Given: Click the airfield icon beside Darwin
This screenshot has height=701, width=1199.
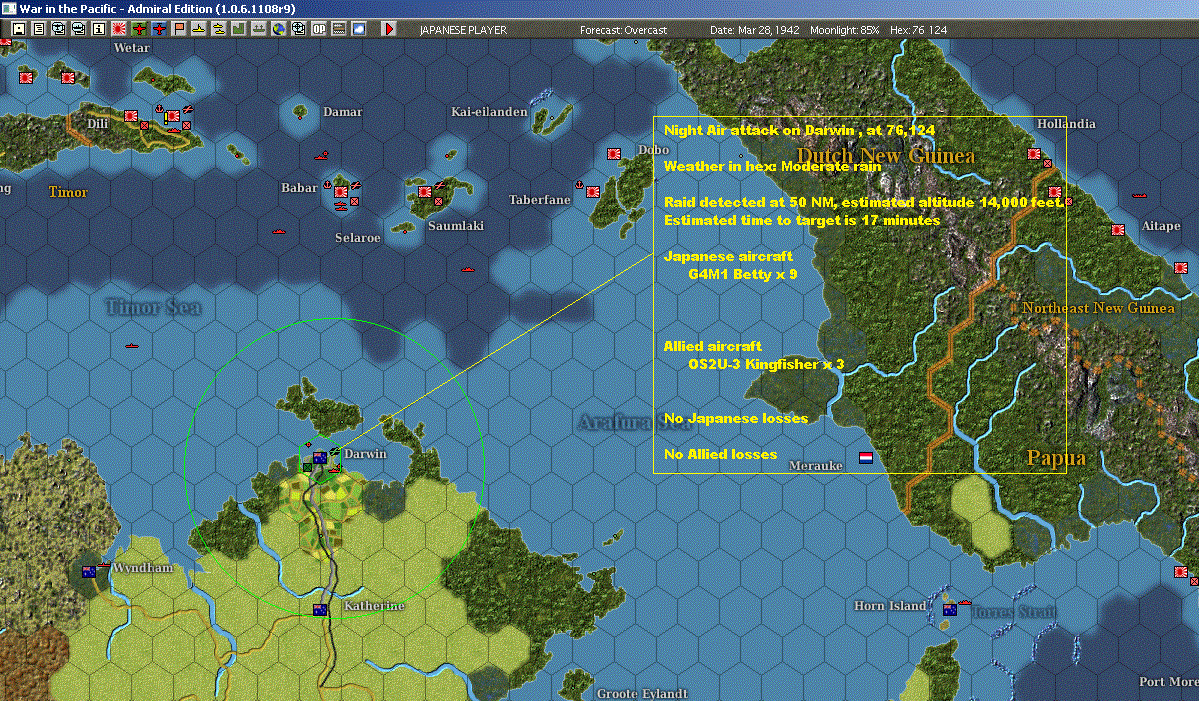Looking at the screenshot, I should pos(335,452).
